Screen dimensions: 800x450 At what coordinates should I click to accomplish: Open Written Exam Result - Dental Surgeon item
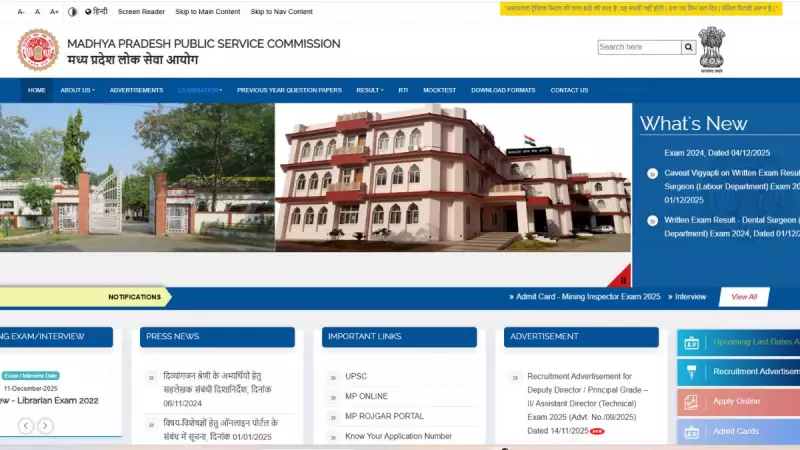coord(732,227)
